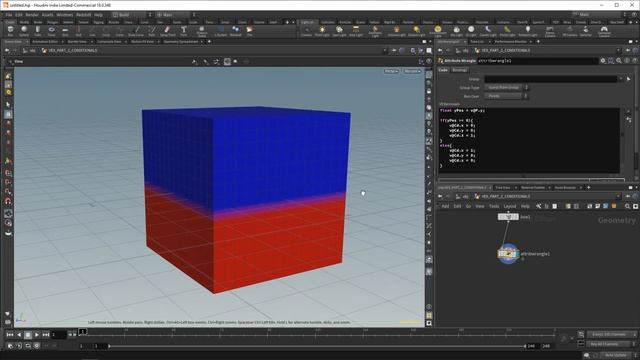Add a Point Light from shelf
The width and height of the screenshot is (640, 360).
click(x=322, y=31)
